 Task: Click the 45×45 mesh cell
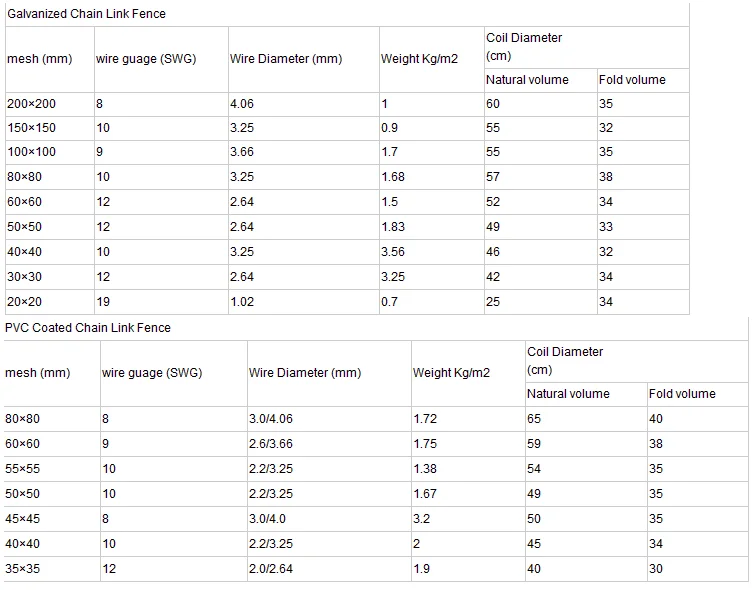(25, 518)
